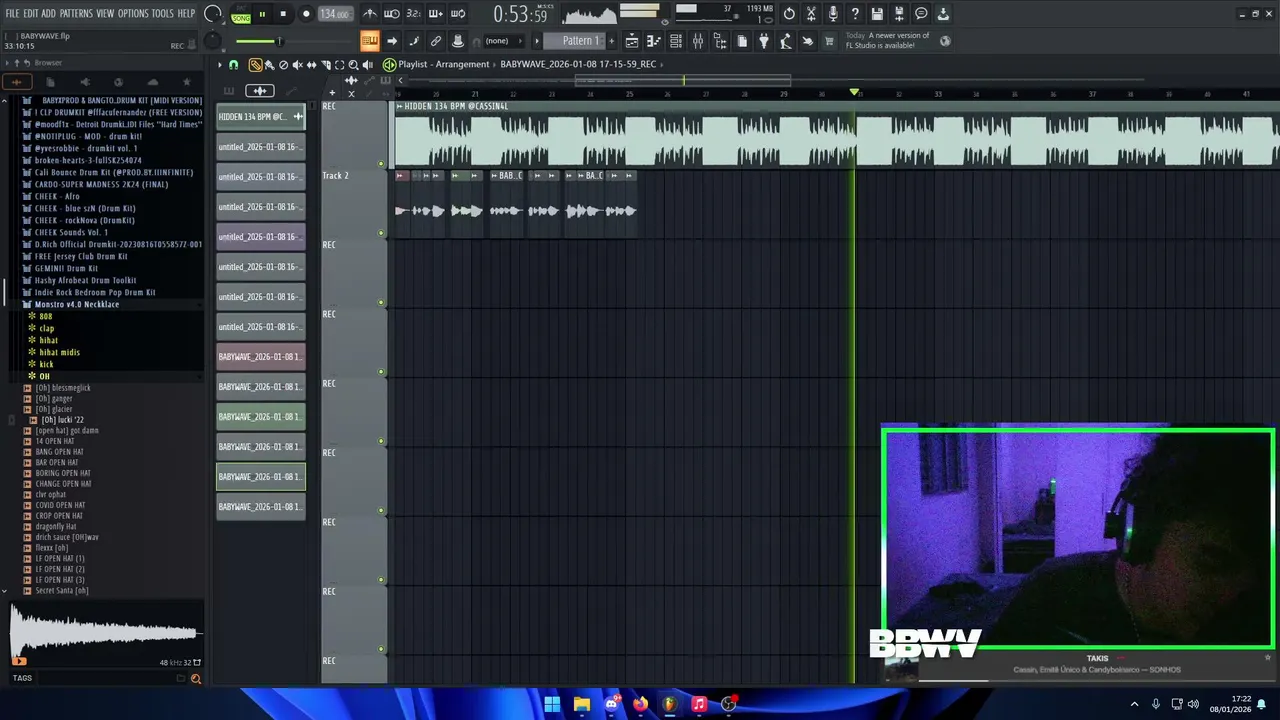Open the EDIT menu
The height and width of the screenshot is (720, 1280).
pyautogui.click(x=31, y=13)
